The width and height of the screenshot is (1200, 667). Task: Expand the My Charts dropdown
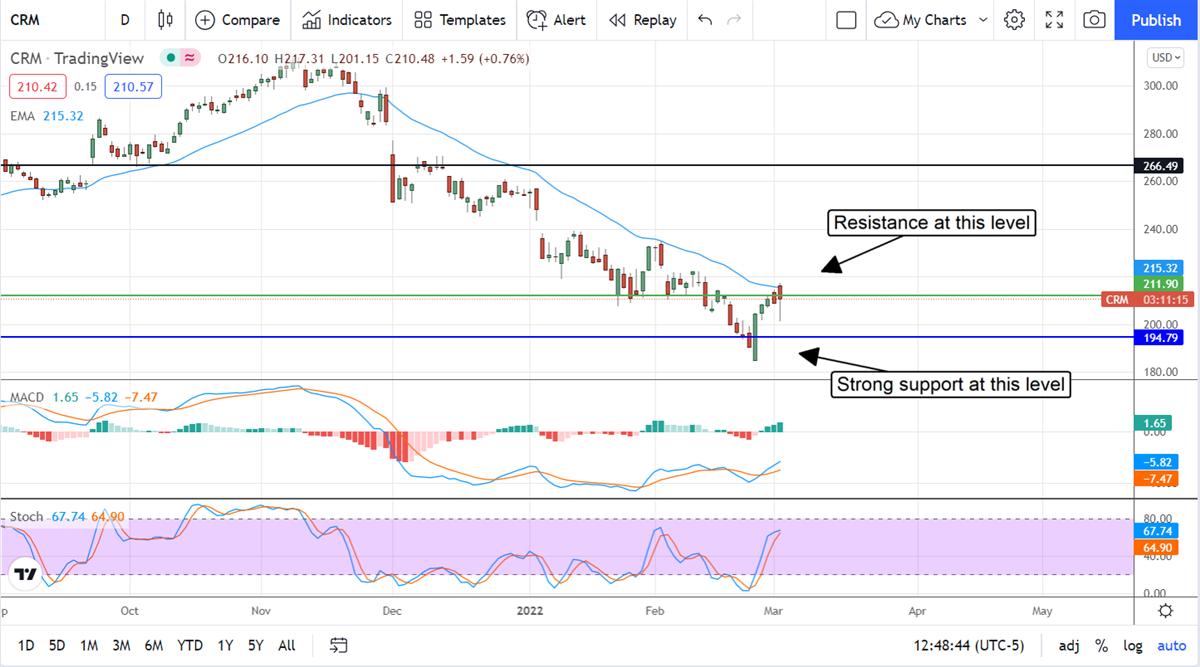click(x=983, y=20)
